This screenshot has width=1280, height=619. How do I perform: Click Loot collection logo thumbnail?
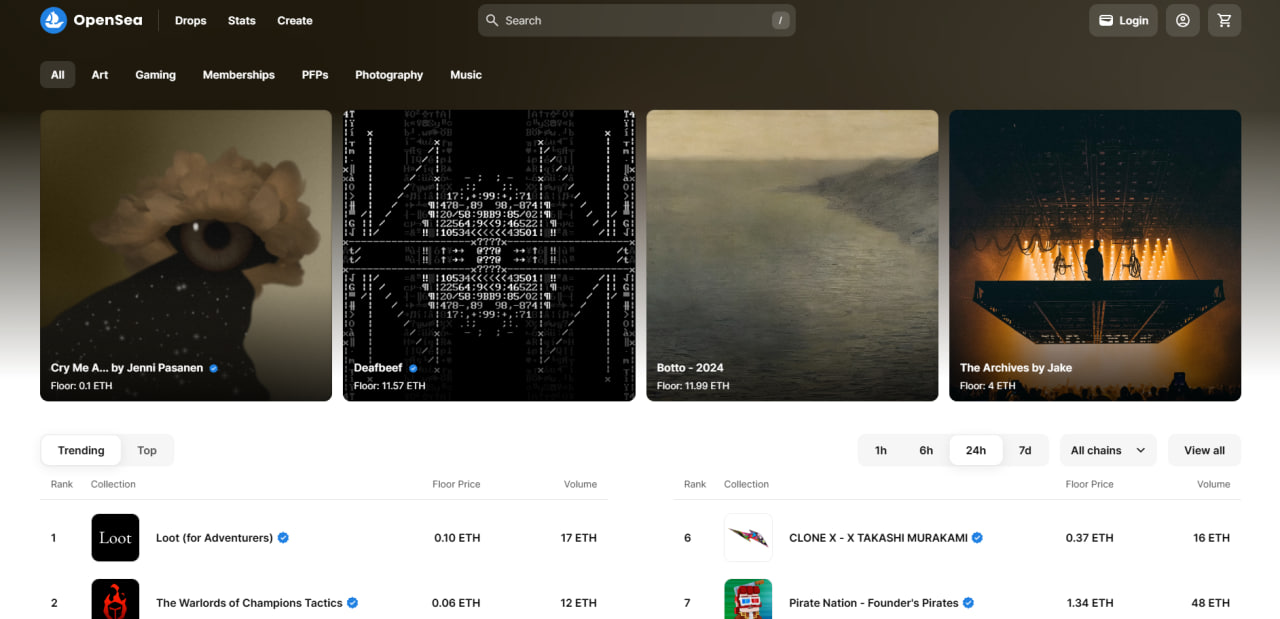(115, 538)
